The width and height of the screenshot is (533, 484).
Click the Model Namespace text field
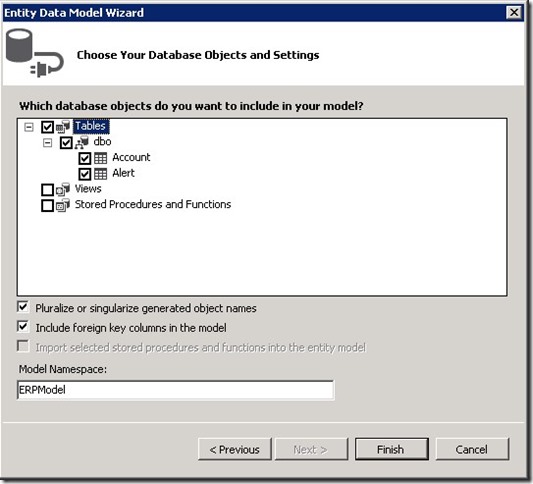pyautogui.click(x=175, y=390)
